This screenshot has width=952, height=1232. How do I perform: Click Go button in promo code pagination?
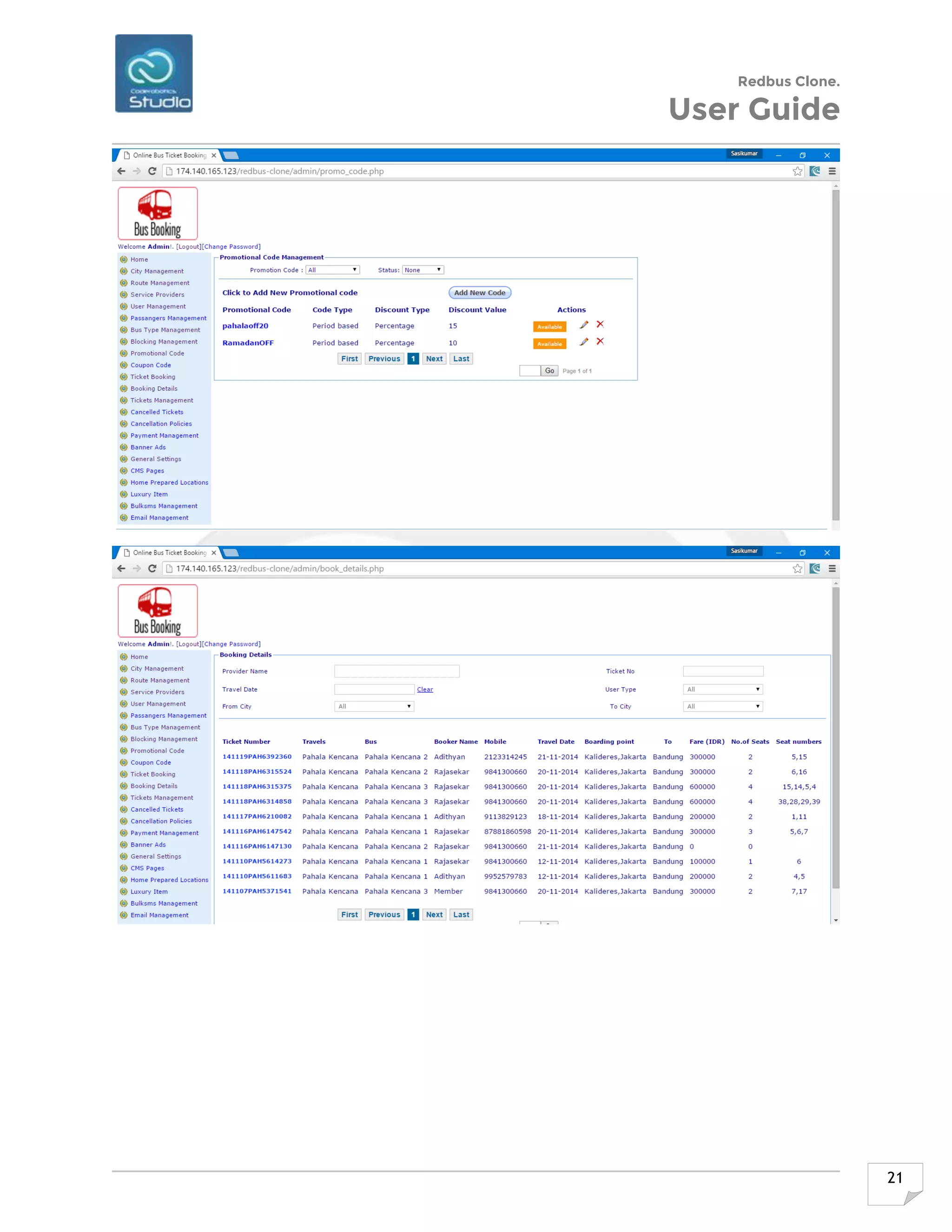pyautogui.click(x=549, y=371)
